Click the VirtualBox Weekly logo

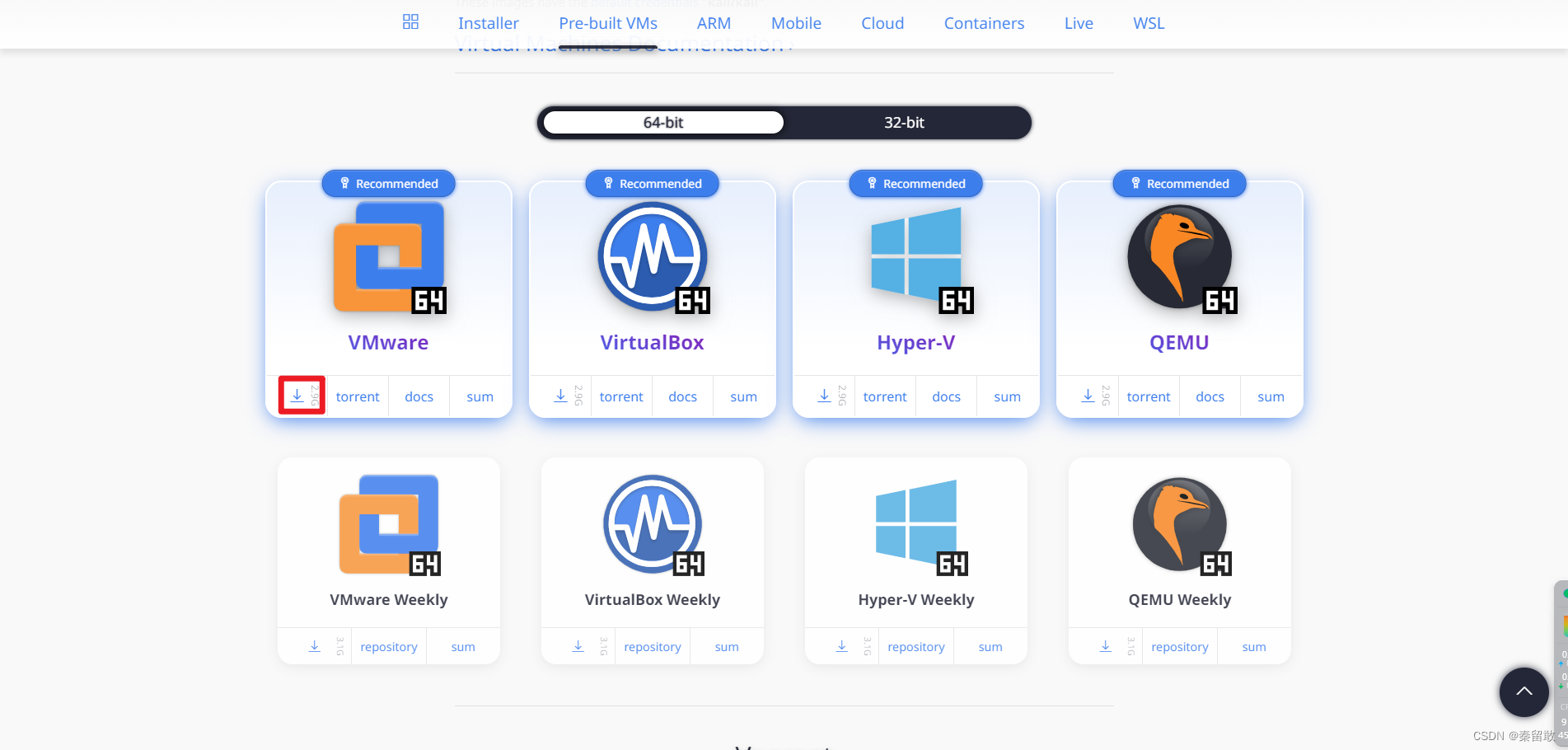tap(653, 524)
